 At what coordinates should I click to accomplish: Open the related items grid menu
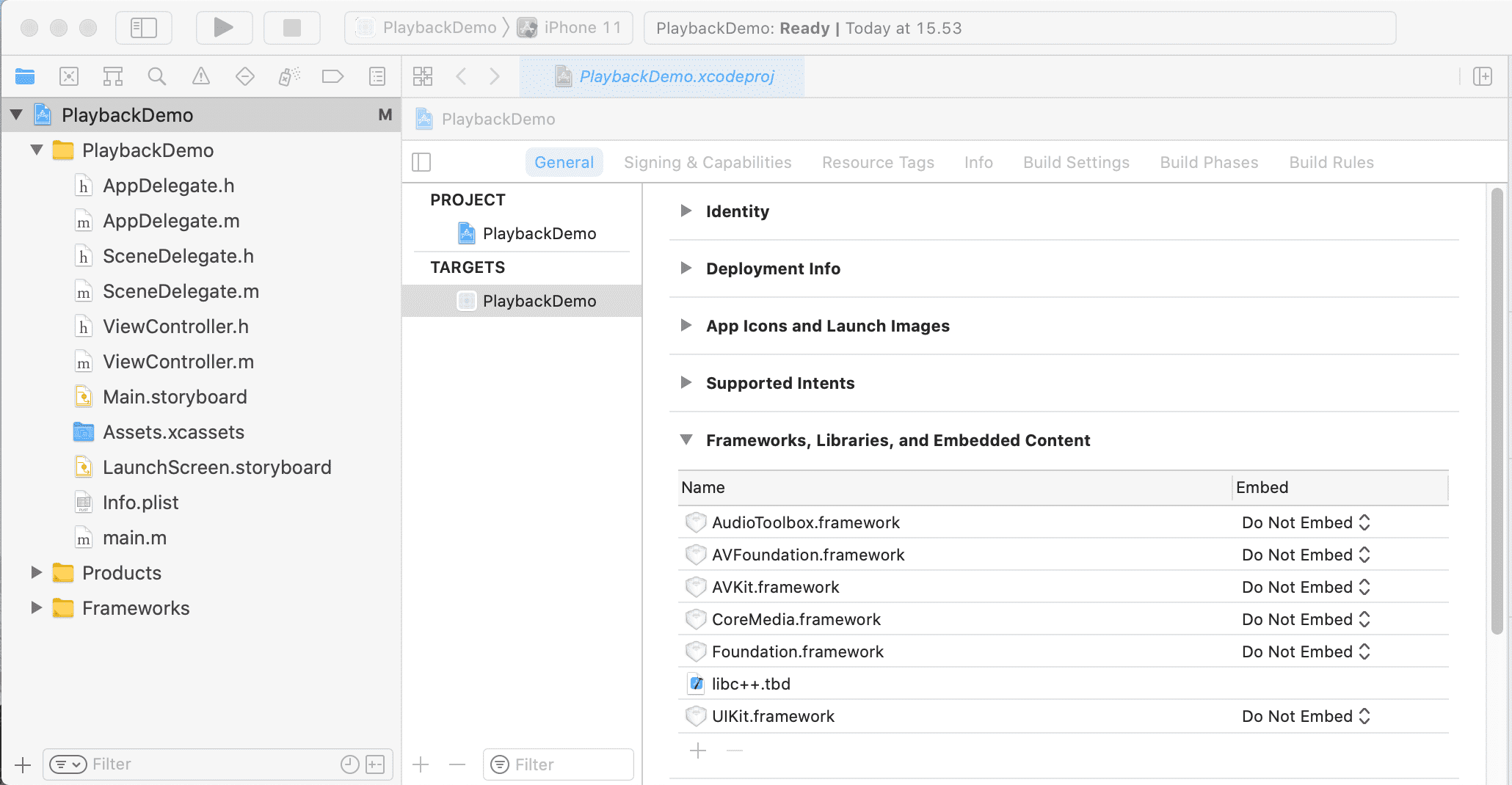tap(423, 76)
